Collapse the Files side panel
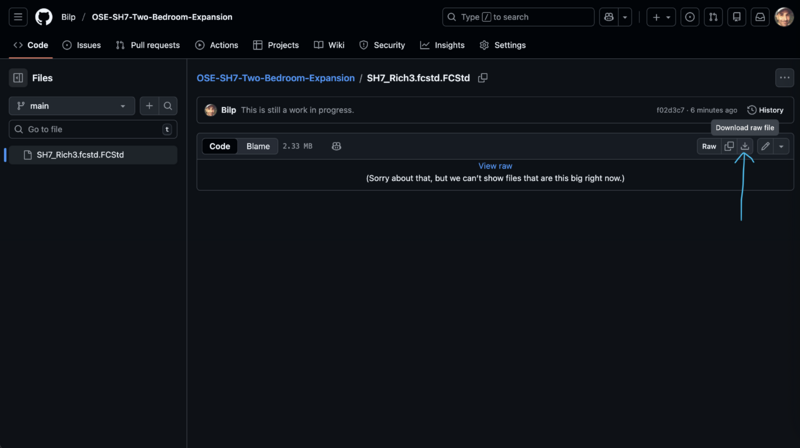 pyautogui.click(x=18, y=78)
